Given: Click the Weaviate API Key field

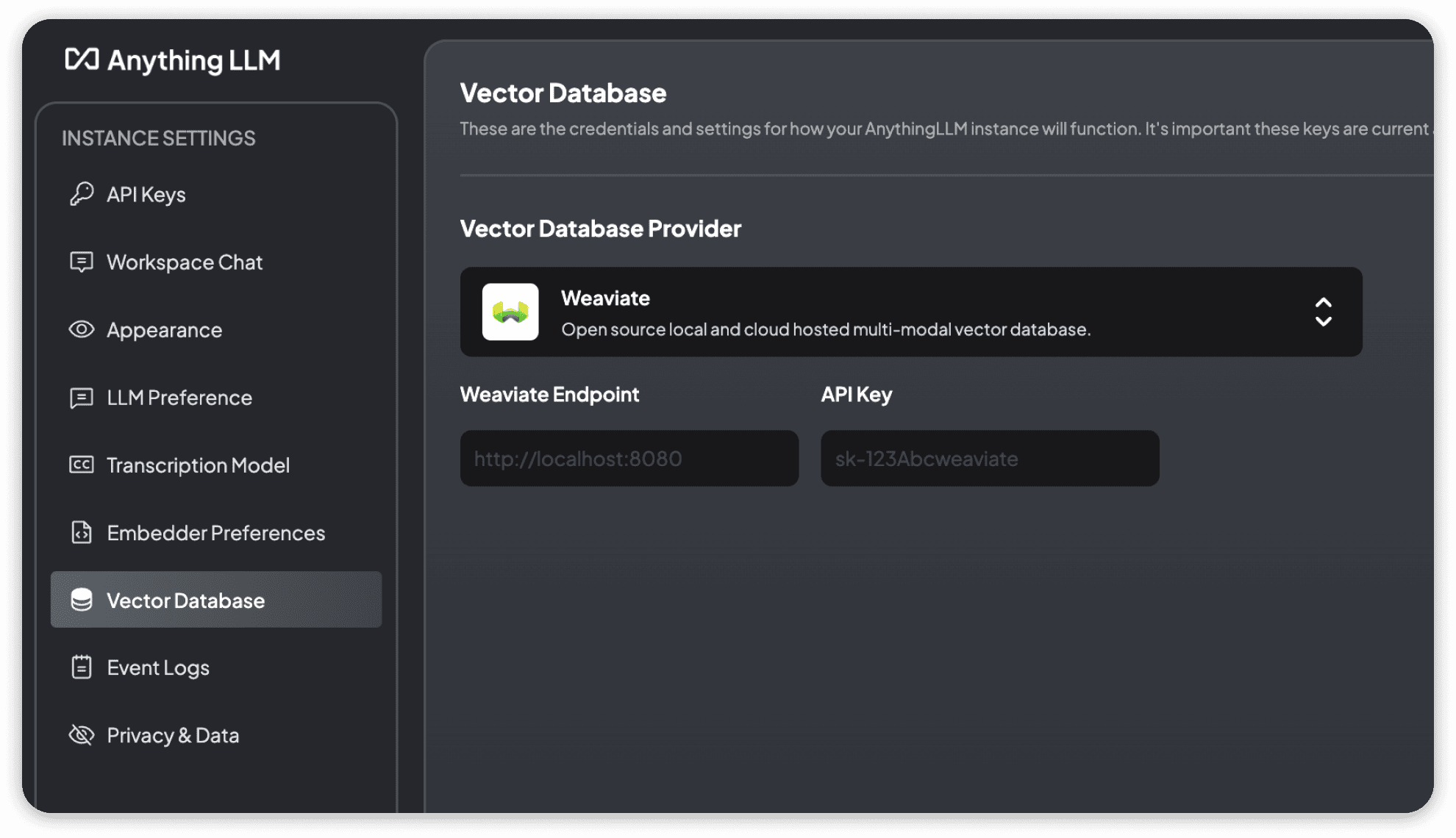Looking at the screenshot, I should tap(989, 459).
